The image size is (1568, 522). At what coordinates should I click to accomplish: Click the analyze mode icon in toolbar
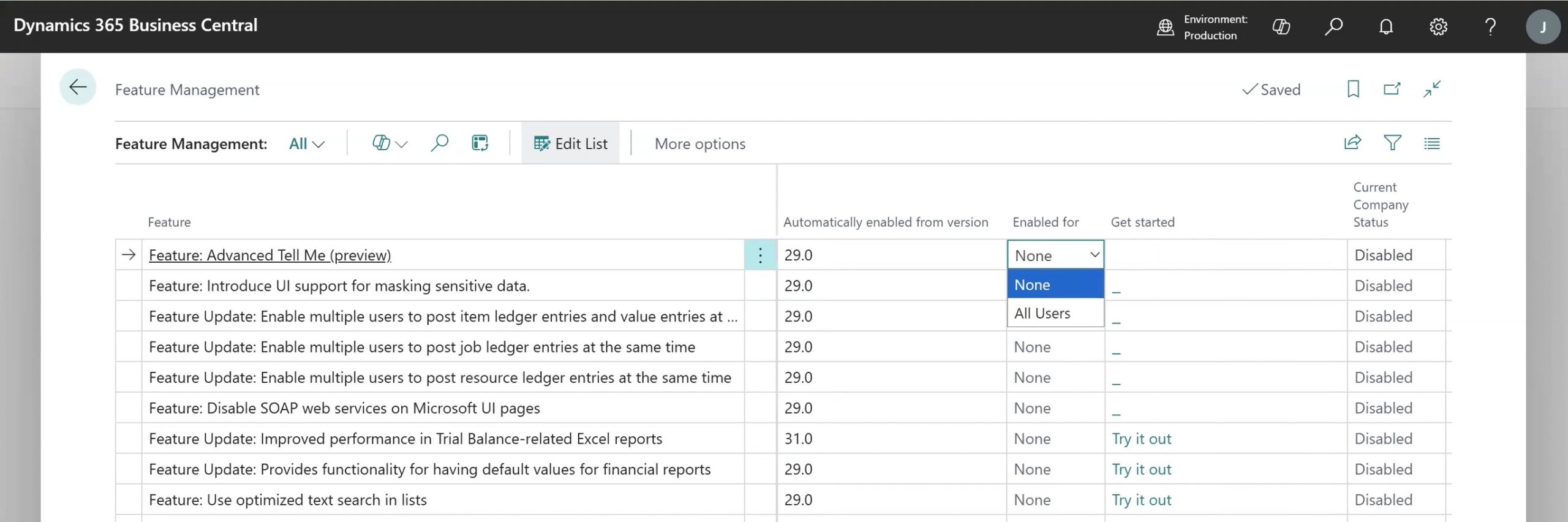click(480, 143)
